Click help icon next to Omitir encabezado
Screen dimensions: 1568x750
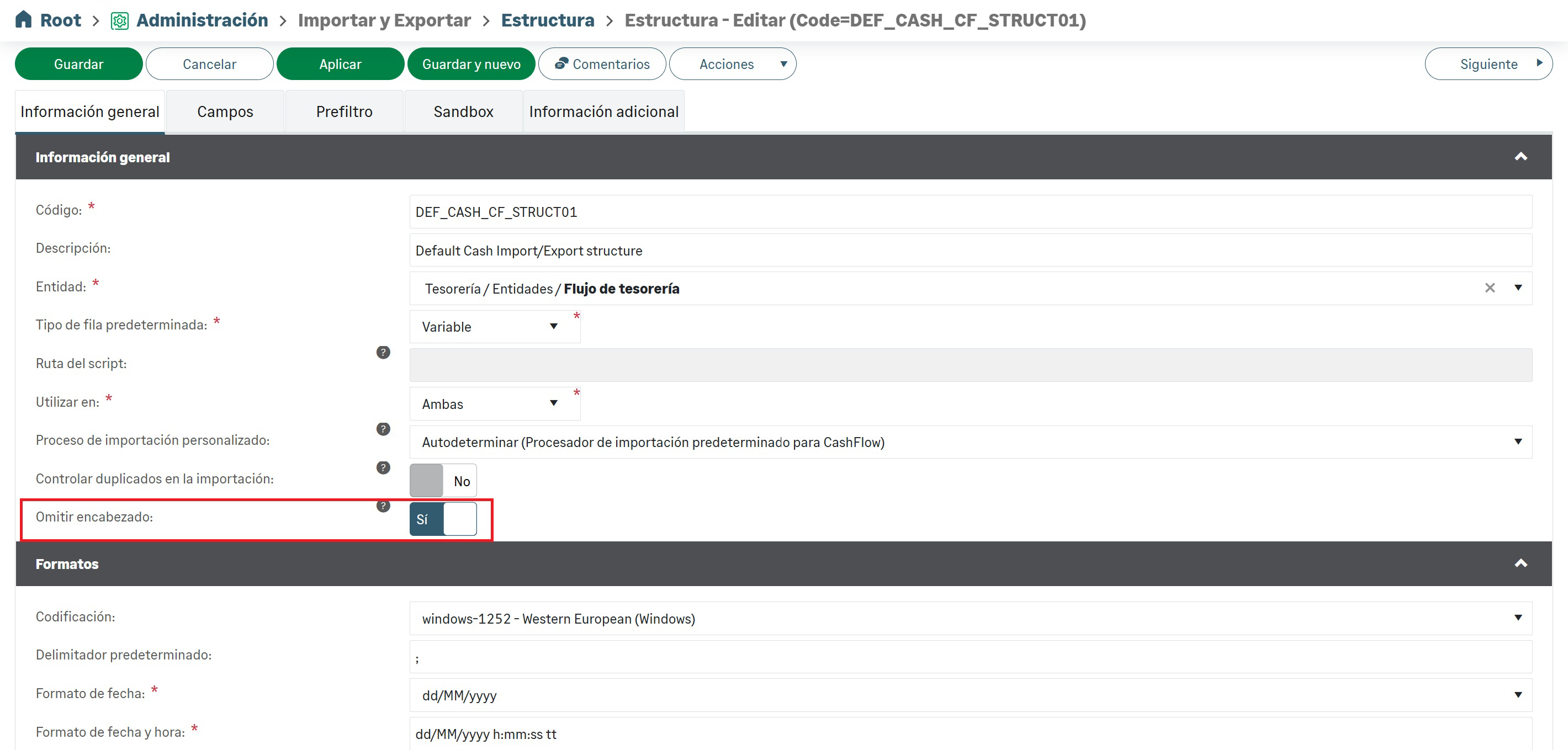click(383, 506)
